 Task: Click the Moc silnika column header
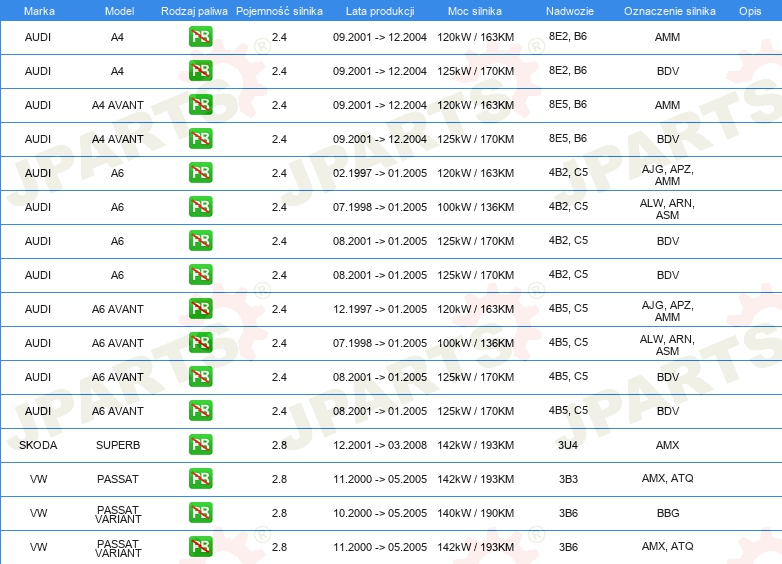[x=475, y=11]
